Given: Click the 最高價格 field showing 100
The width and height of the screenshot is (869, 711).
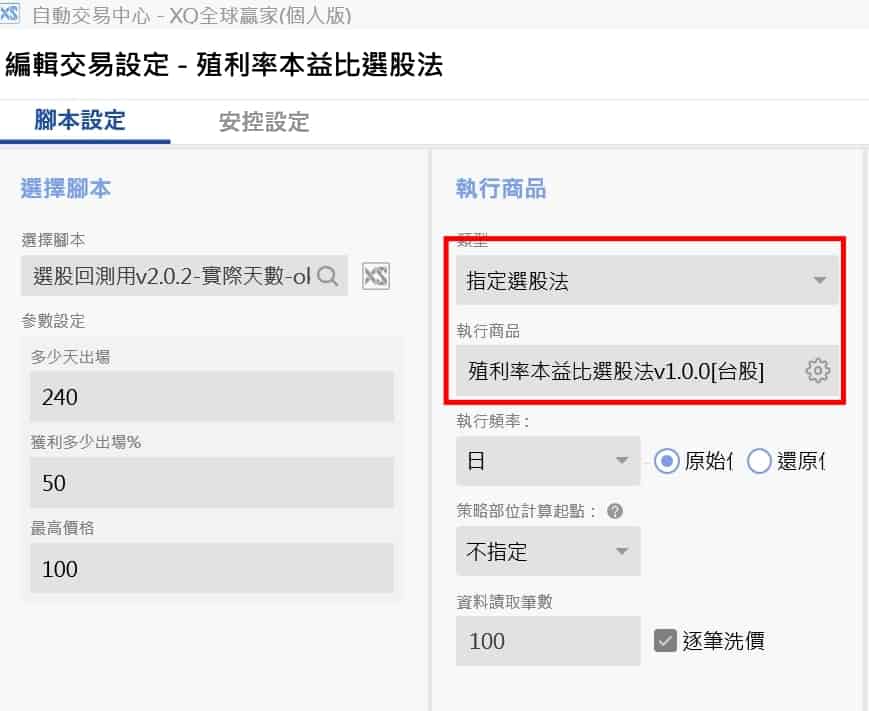Looking at the screenshot, I should [x=211, y=569].
